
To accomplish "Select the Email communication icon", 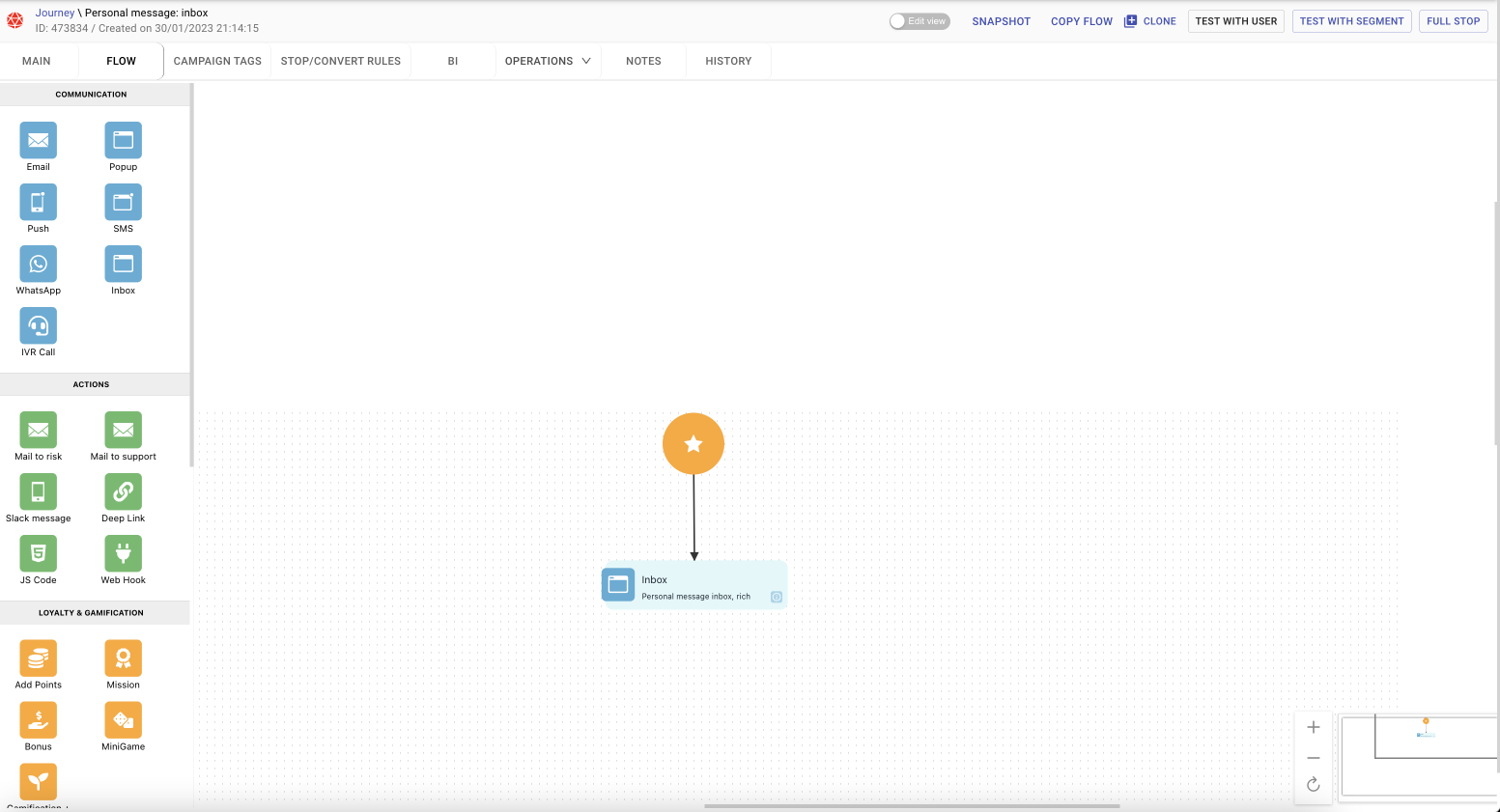I will click(39, 141).
